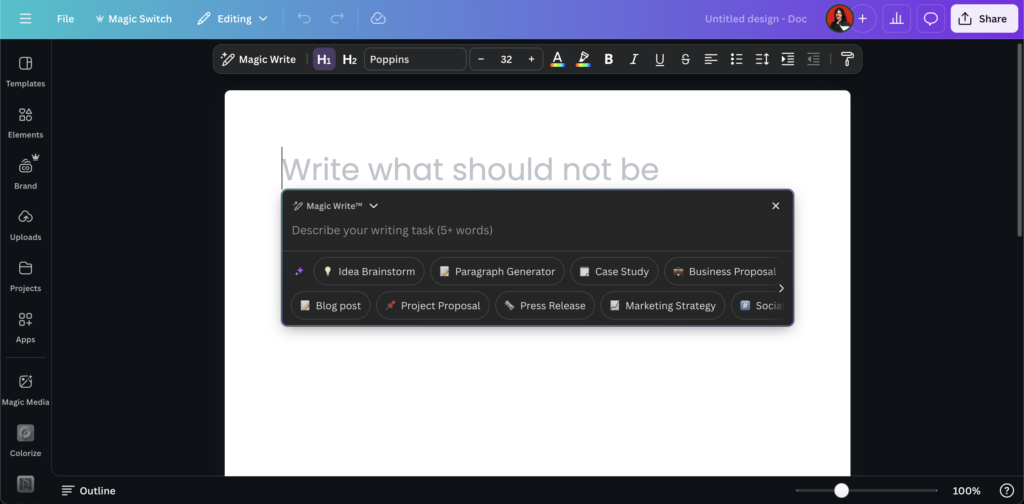The height and width of the screenshot is (504, 1024).
Task: Open Magic Switch in the top bar
Action: click(133, 19)
